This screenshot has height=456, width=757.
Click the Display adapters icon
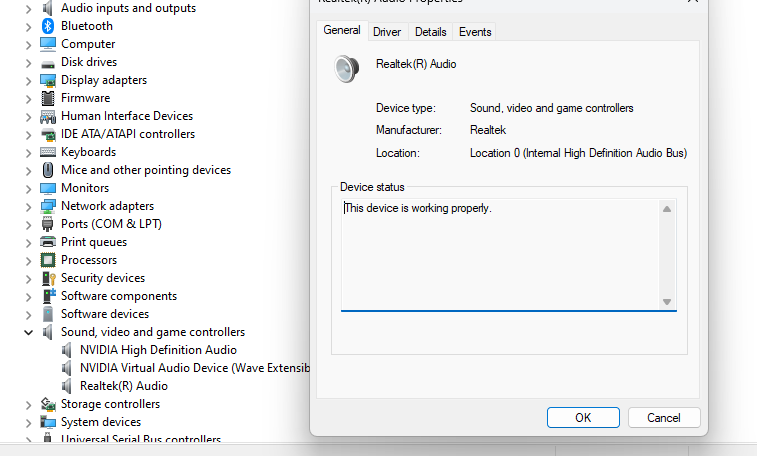click(48, 80)
